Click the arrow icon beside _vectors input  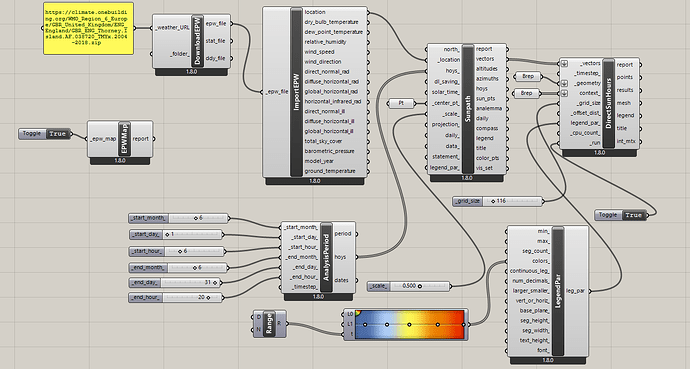pos(565,64)
